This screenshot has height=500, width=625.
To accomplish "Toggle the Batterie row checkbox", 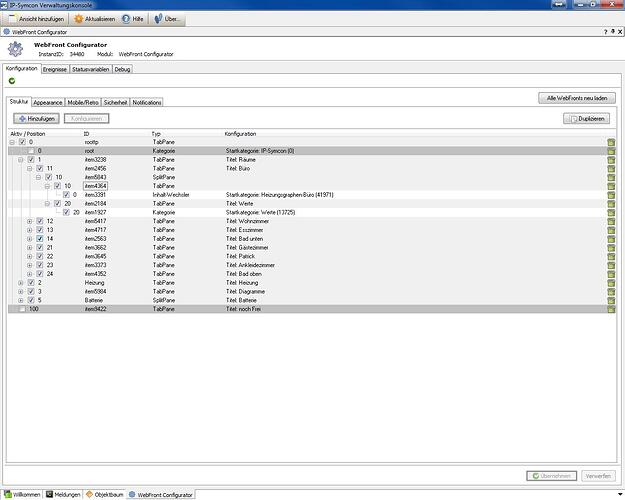I will [x=31, y=300].
